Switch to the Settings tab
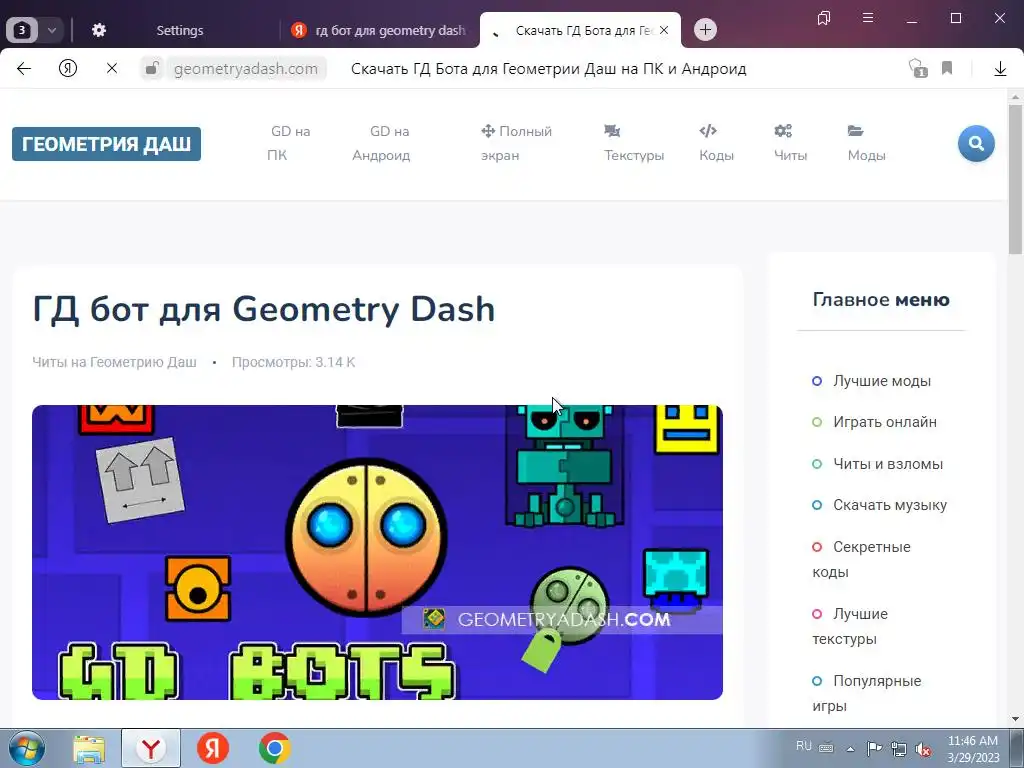This screenshot has height=768, width=1024. (x=180, y=31)
